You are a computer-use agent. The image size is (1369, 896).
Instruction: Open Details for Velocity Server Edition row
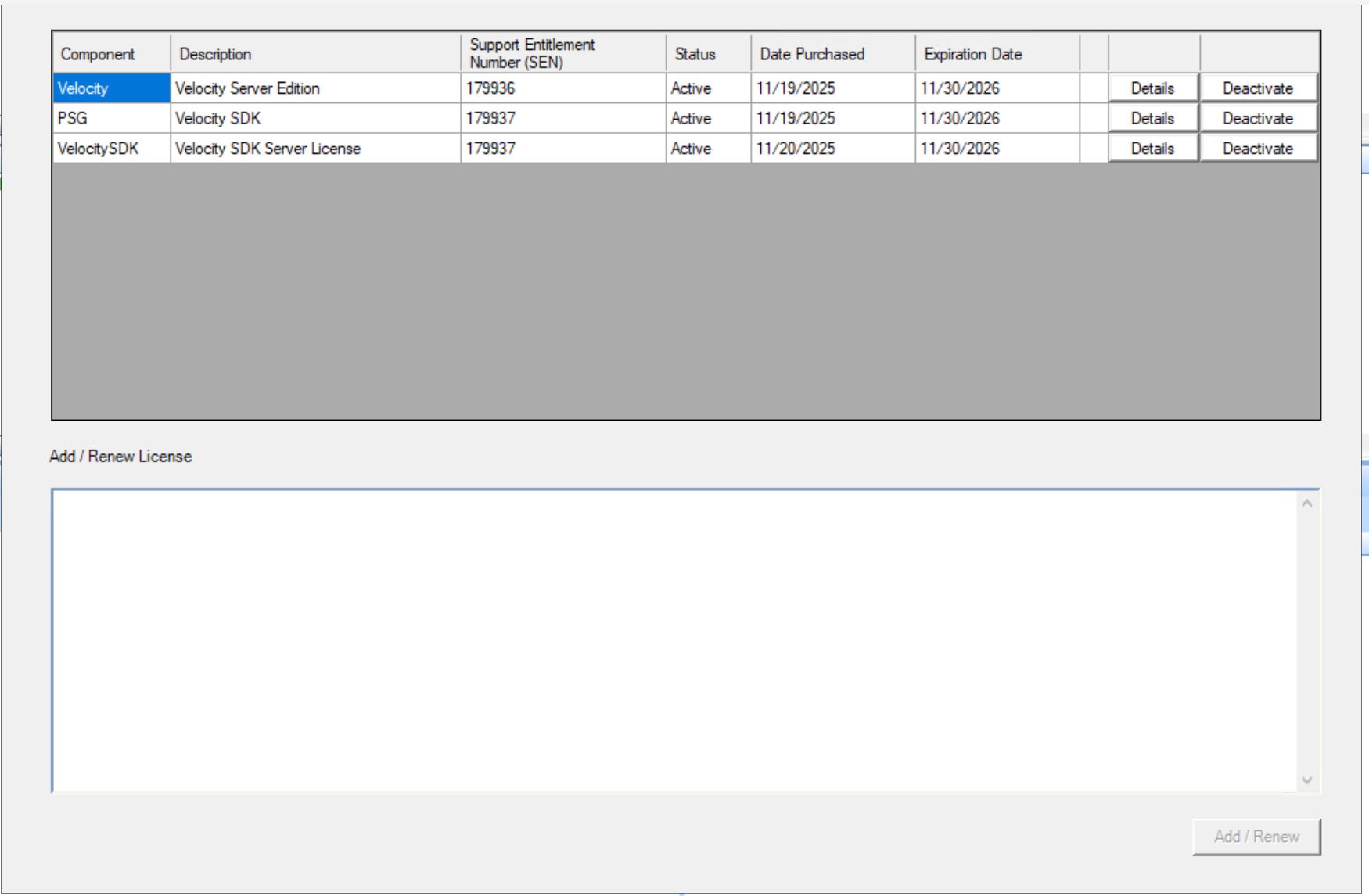[1153, 88]
